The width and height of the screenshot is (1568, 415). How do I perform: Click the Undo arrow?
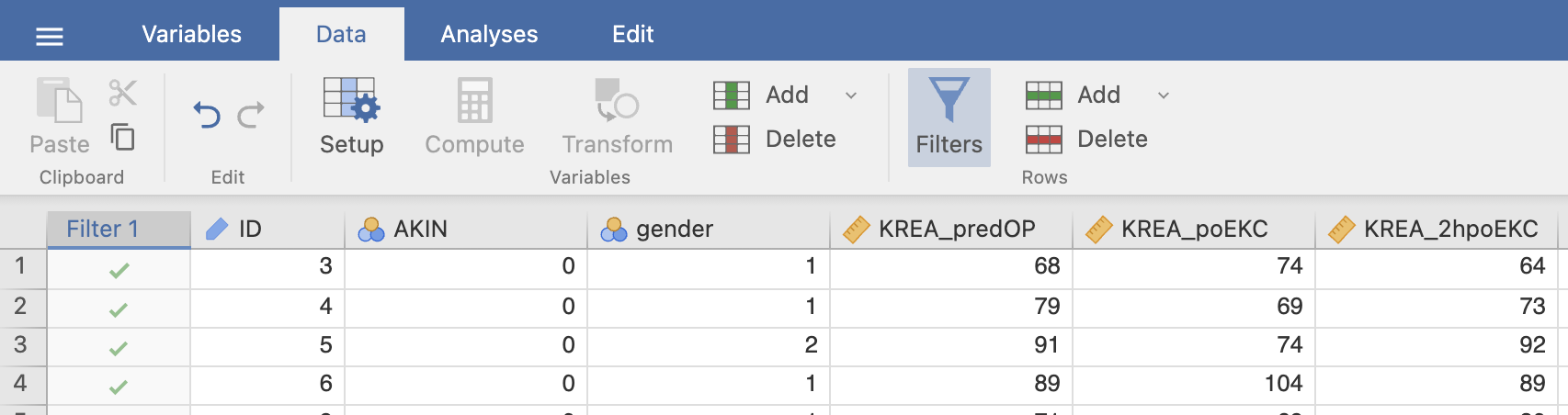[x=207, y=115]
